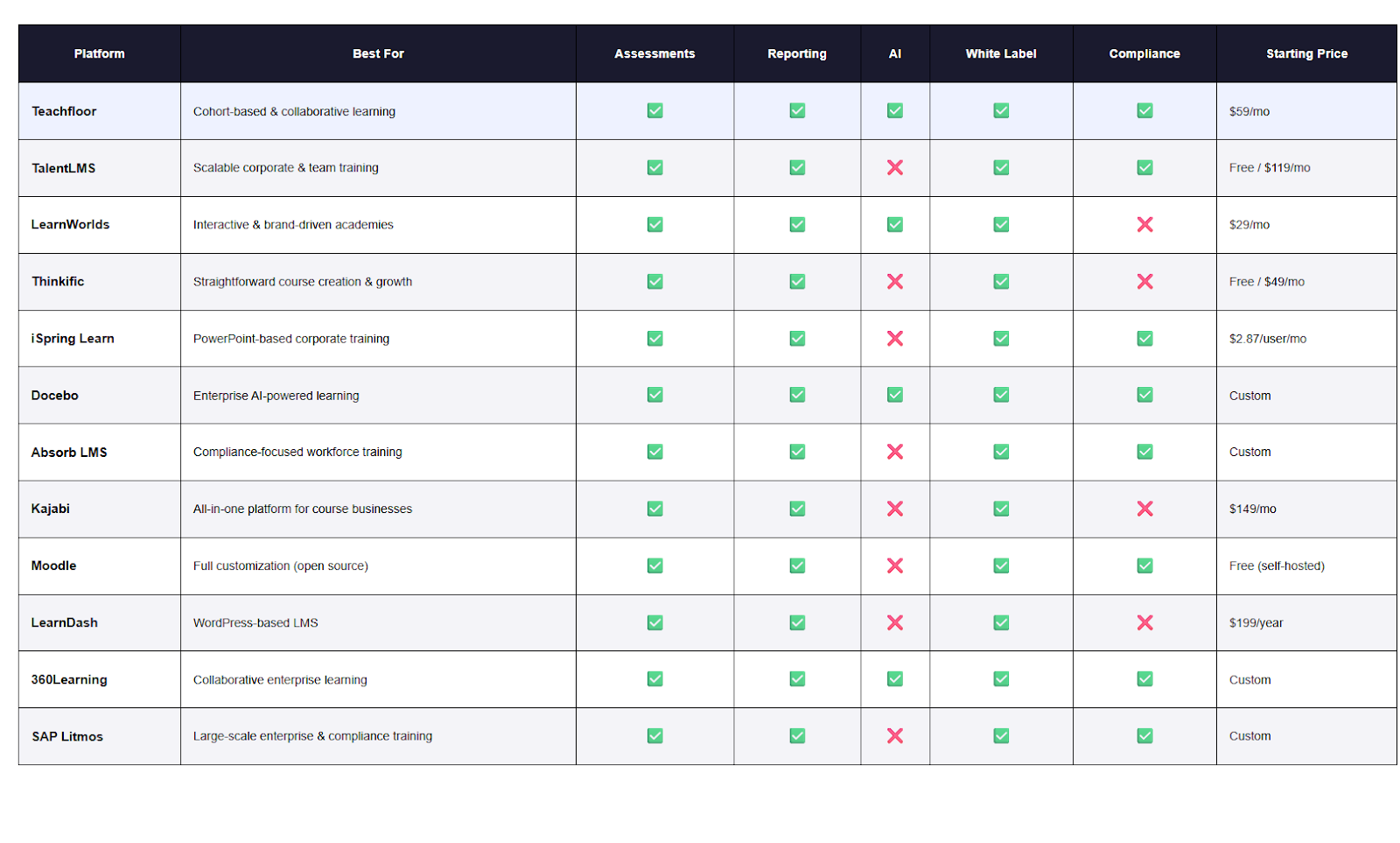Click the Reporting column header
This screenshot has width=1400, height=843.
point(797,53)
